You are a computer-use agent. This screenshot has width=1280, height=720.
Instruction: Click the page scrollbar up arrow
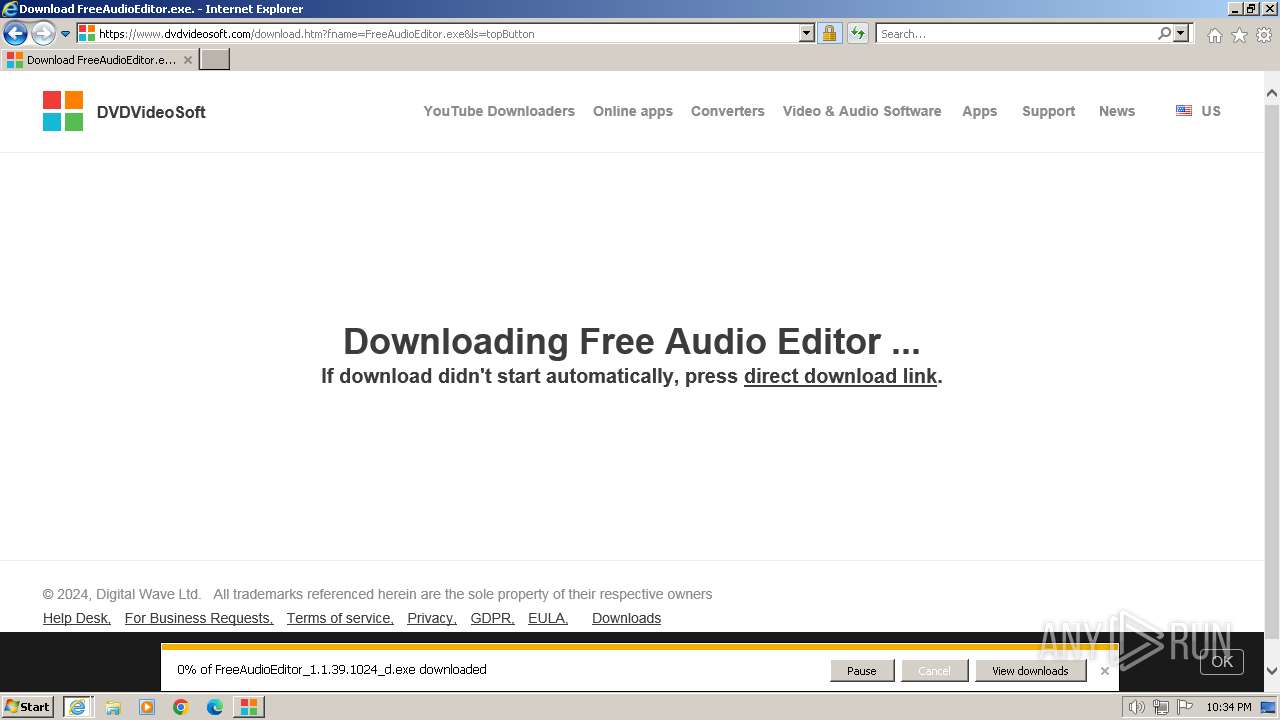pyautogui.click(x=1272, y=93)
